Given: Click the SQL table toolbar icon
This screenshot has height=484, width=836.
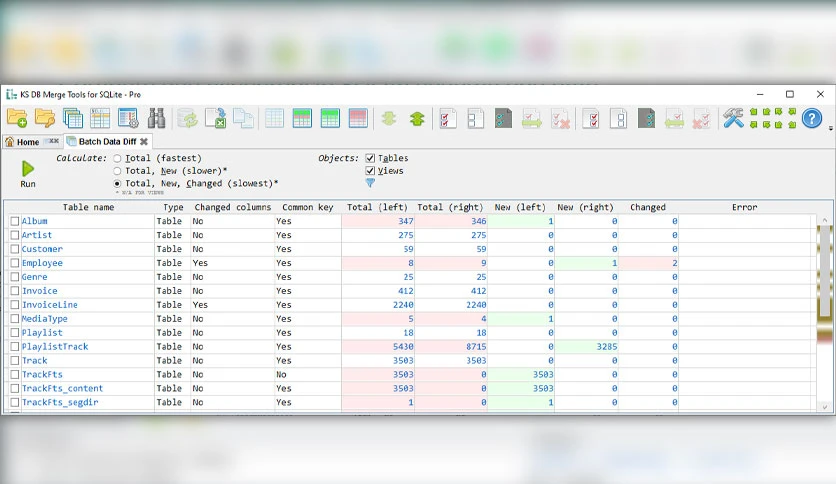Looking at the screenshot, I should [100, 118].
